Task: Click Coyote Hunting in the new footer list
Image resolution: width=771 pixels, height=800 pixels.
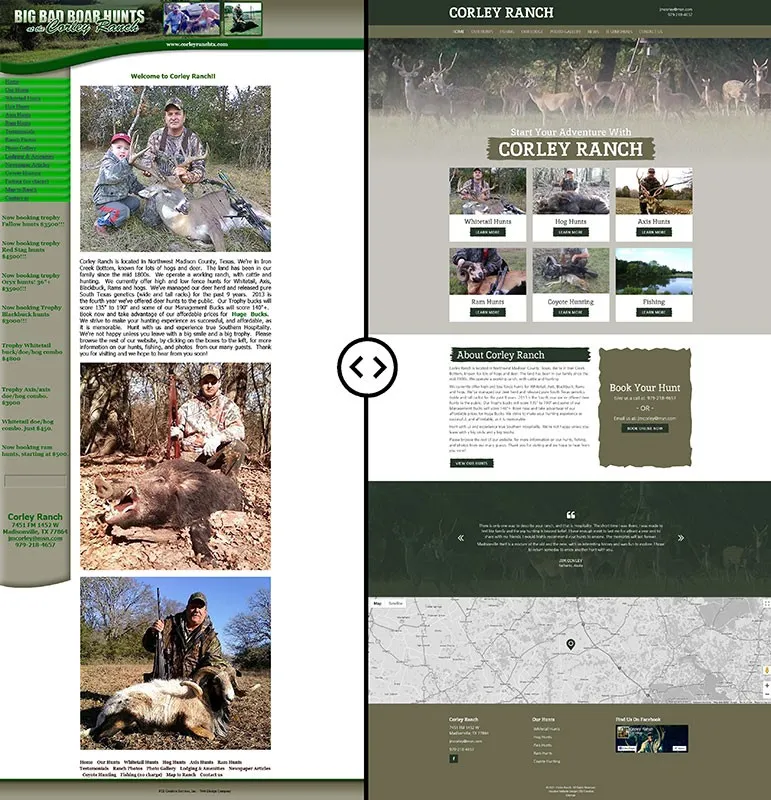Action: (x=546, y=761)
